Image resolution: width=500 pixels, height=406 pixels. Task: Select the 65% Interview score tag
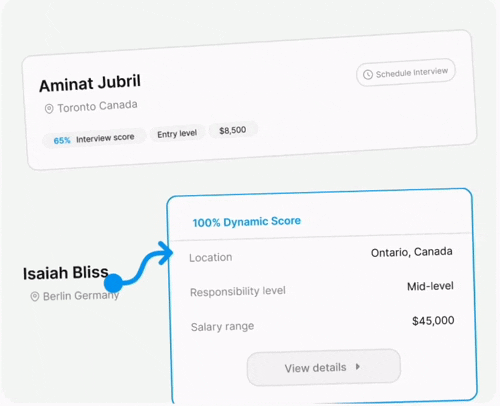click(x=94, y=139)
